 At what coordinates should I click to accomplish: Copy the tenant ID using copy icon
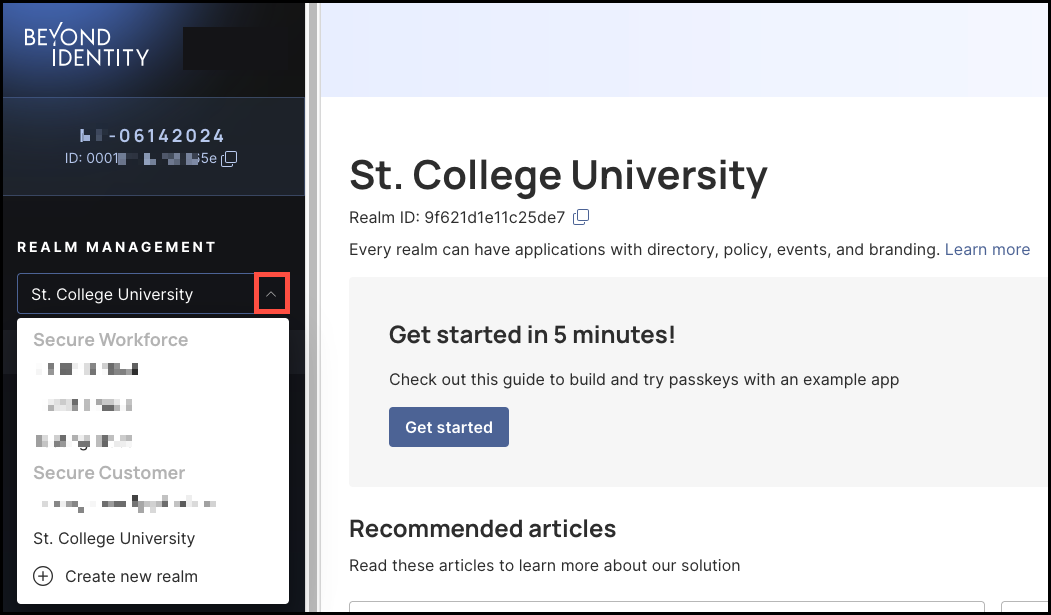(229, 159)
